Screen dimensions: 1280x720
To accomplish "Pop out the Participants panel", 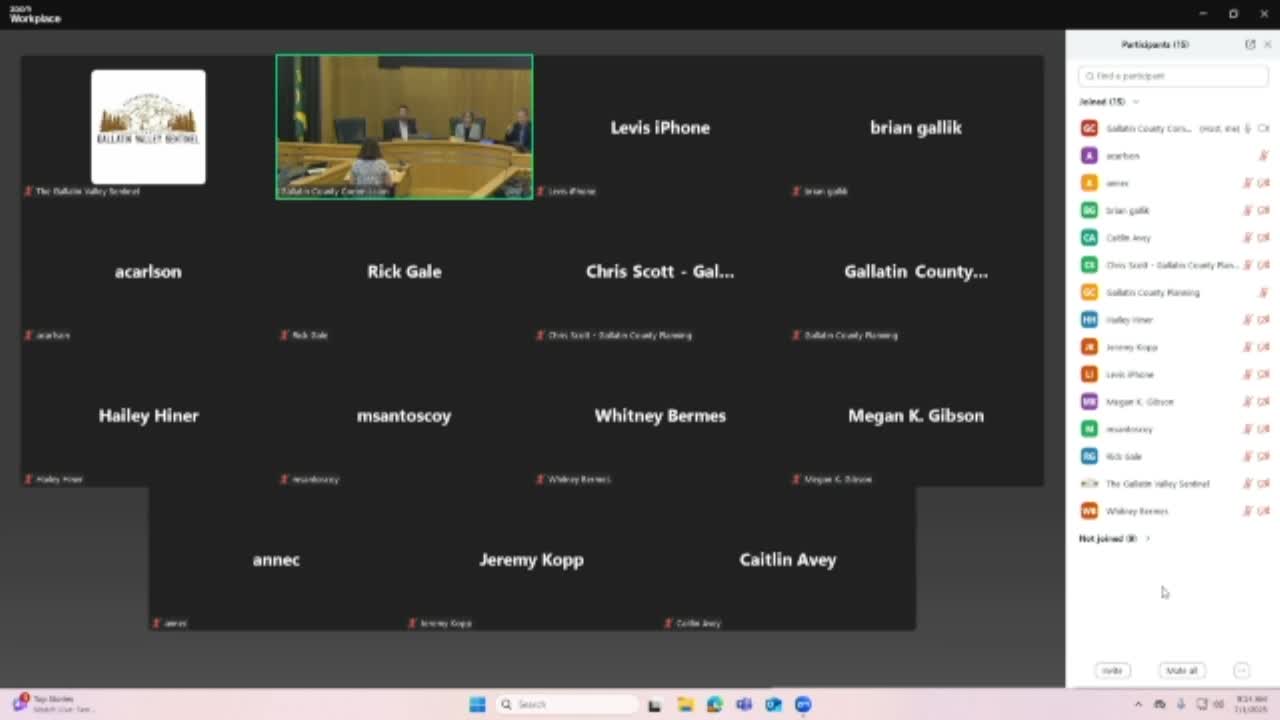I will tap(1249, 45).
